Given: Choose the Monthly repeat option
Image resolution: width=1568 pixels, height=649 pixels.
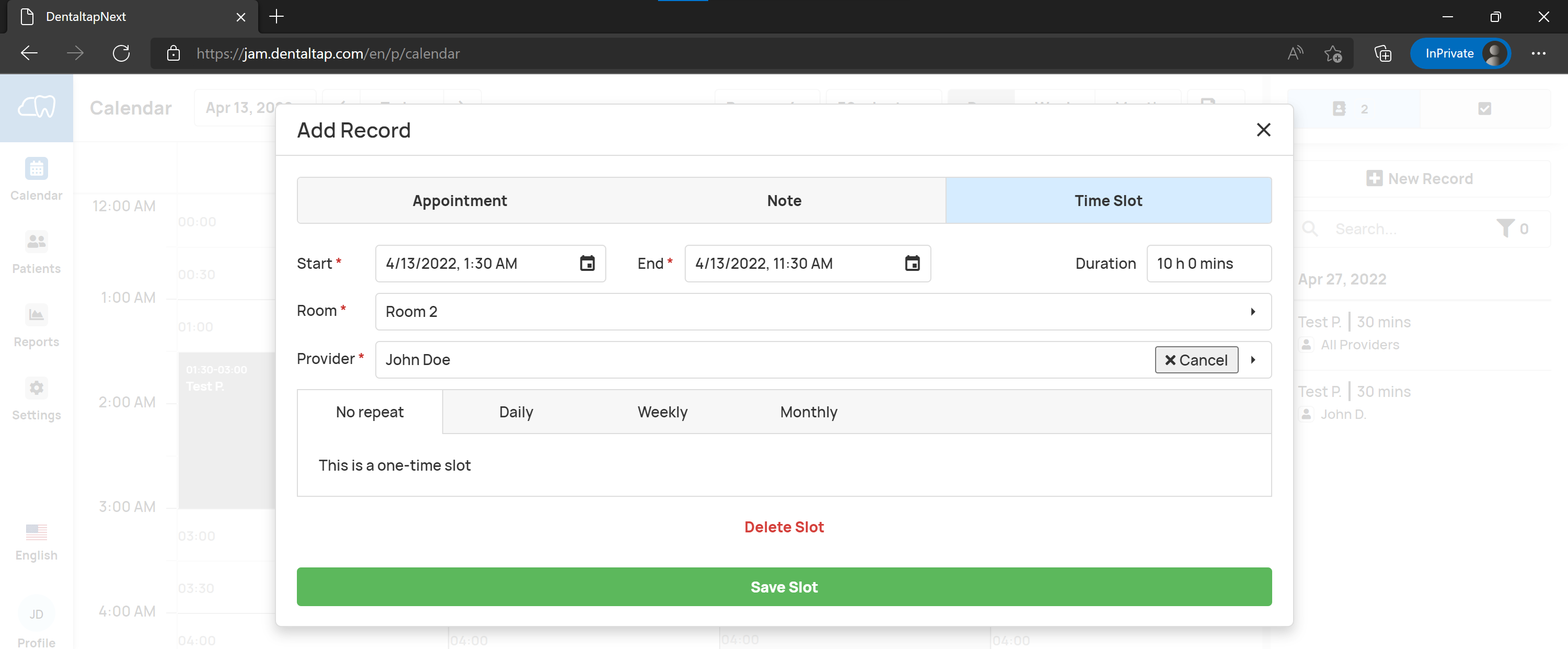Looking at the screenshot, I should [x=809, y=412].
